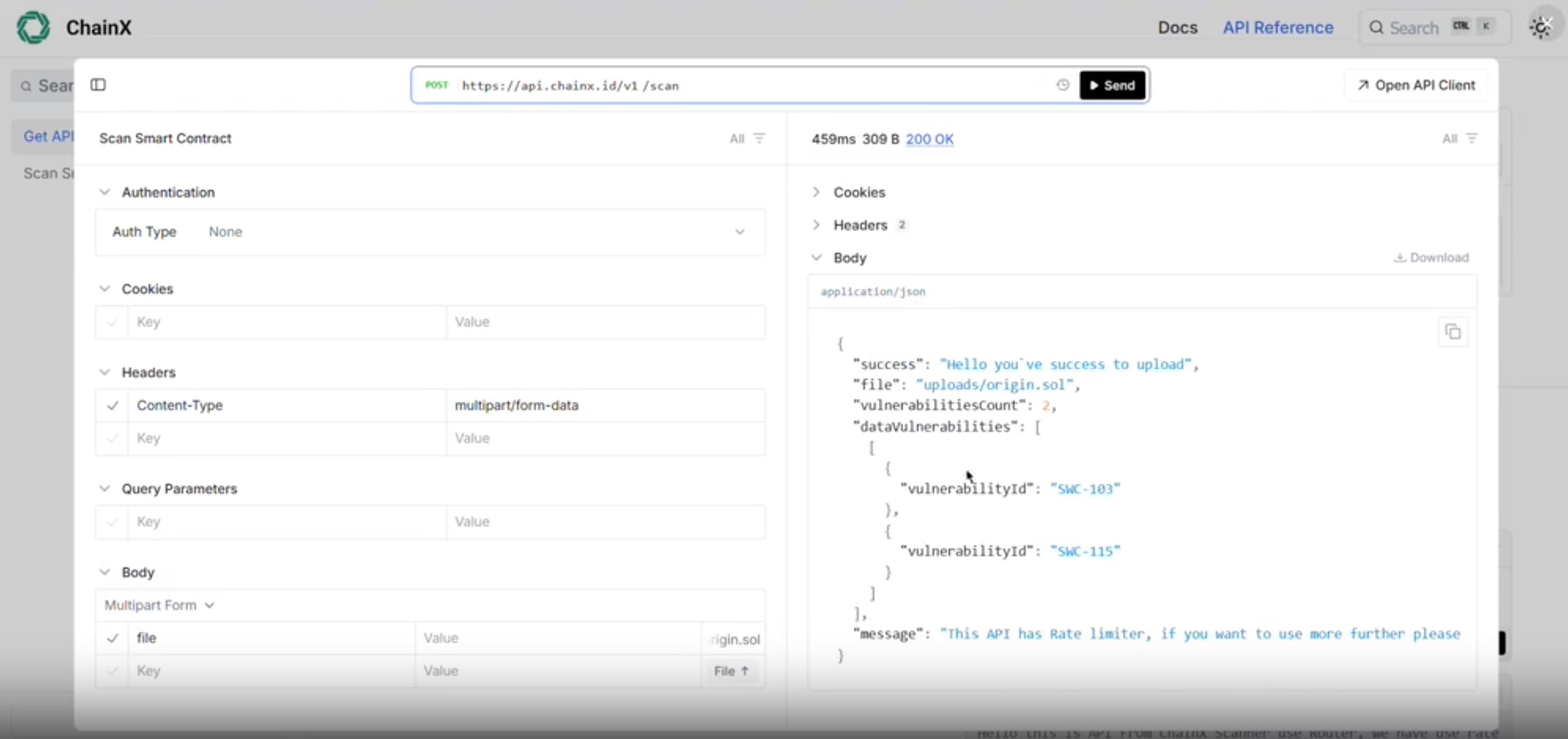Screen dimensions: 1568x739
Task: Toggle empty body Key row checkbox
Action: pyautogui.click(x=112, y=671)
